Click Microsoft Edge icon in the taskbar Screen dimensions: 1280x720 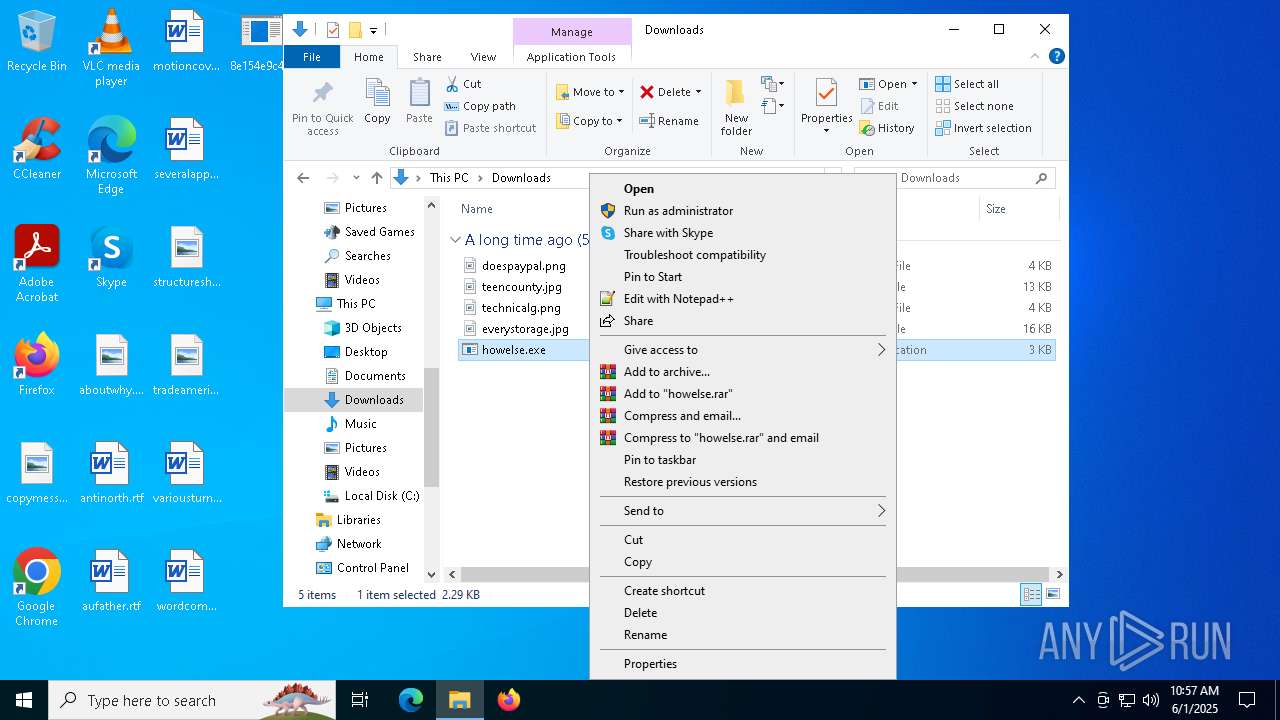pos(411,700)
